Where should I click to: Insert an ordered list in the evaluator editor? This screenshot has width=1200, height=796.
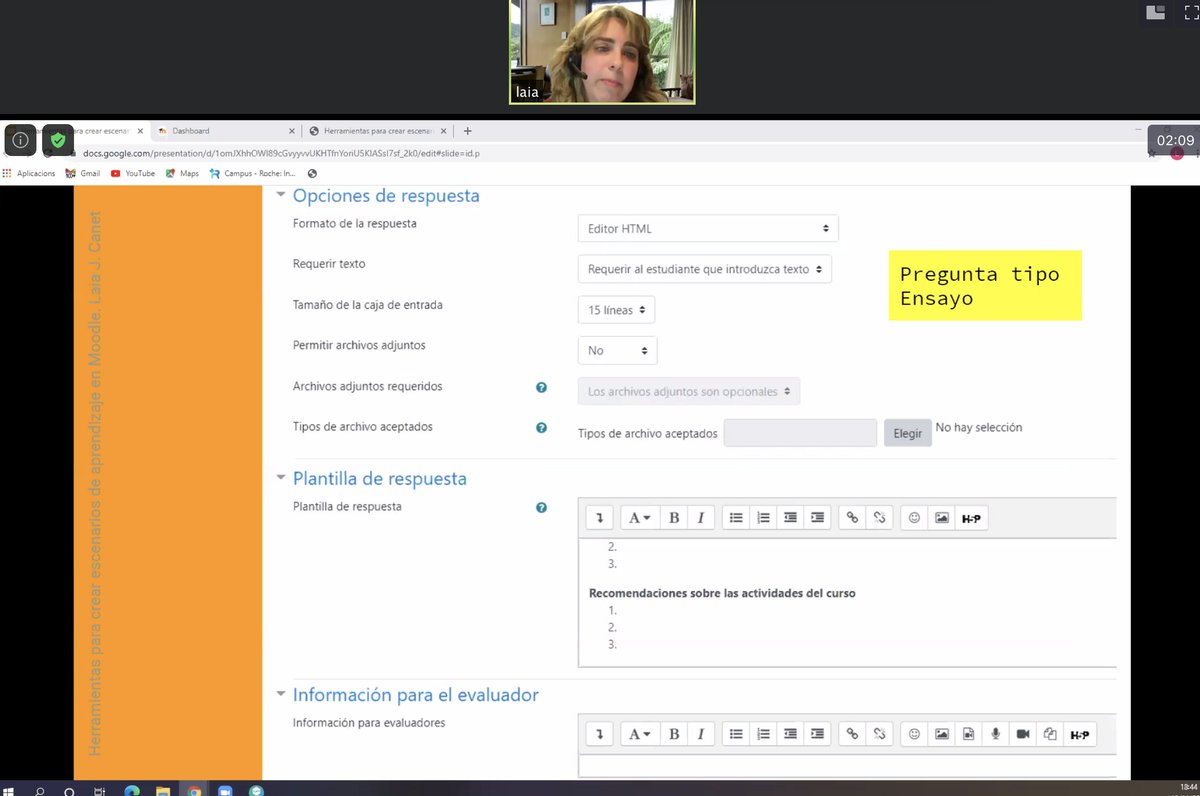coord(763,733)
